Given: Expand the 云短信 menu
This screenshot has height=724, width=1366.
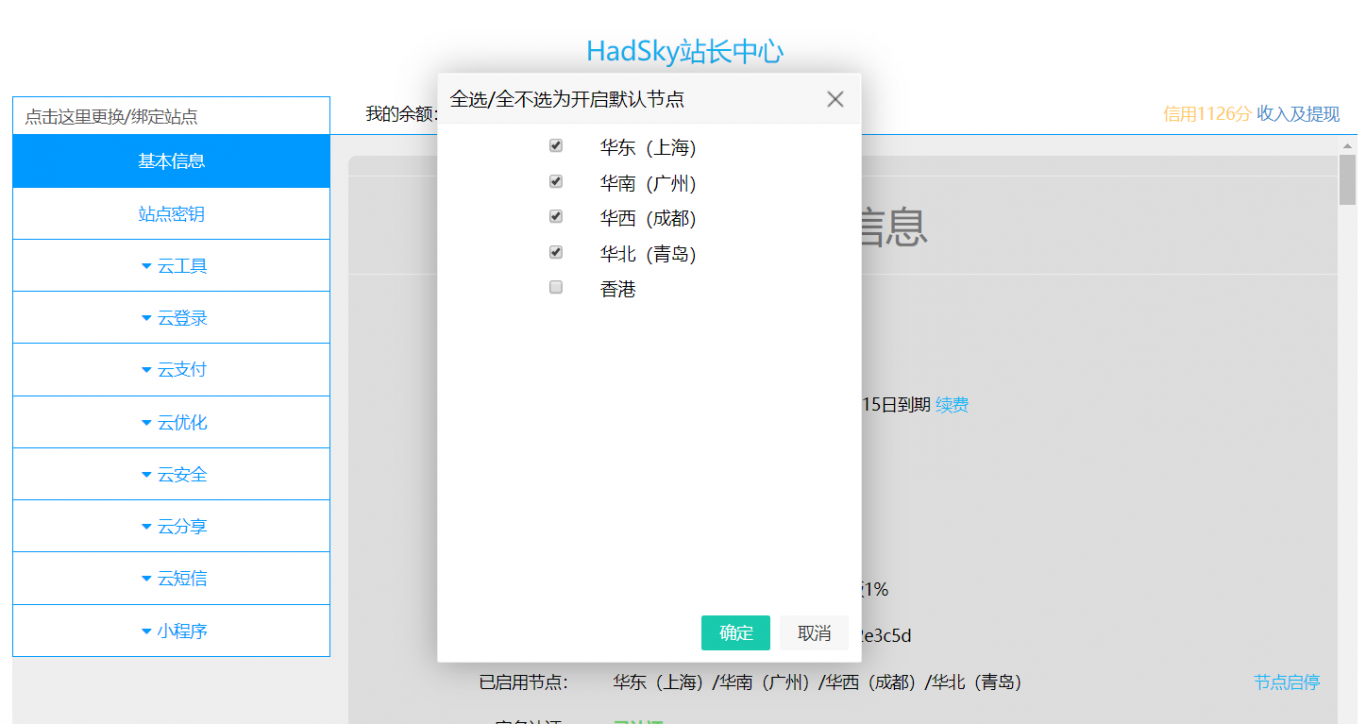Looking at the screenshot, I should tap(171, 578).
